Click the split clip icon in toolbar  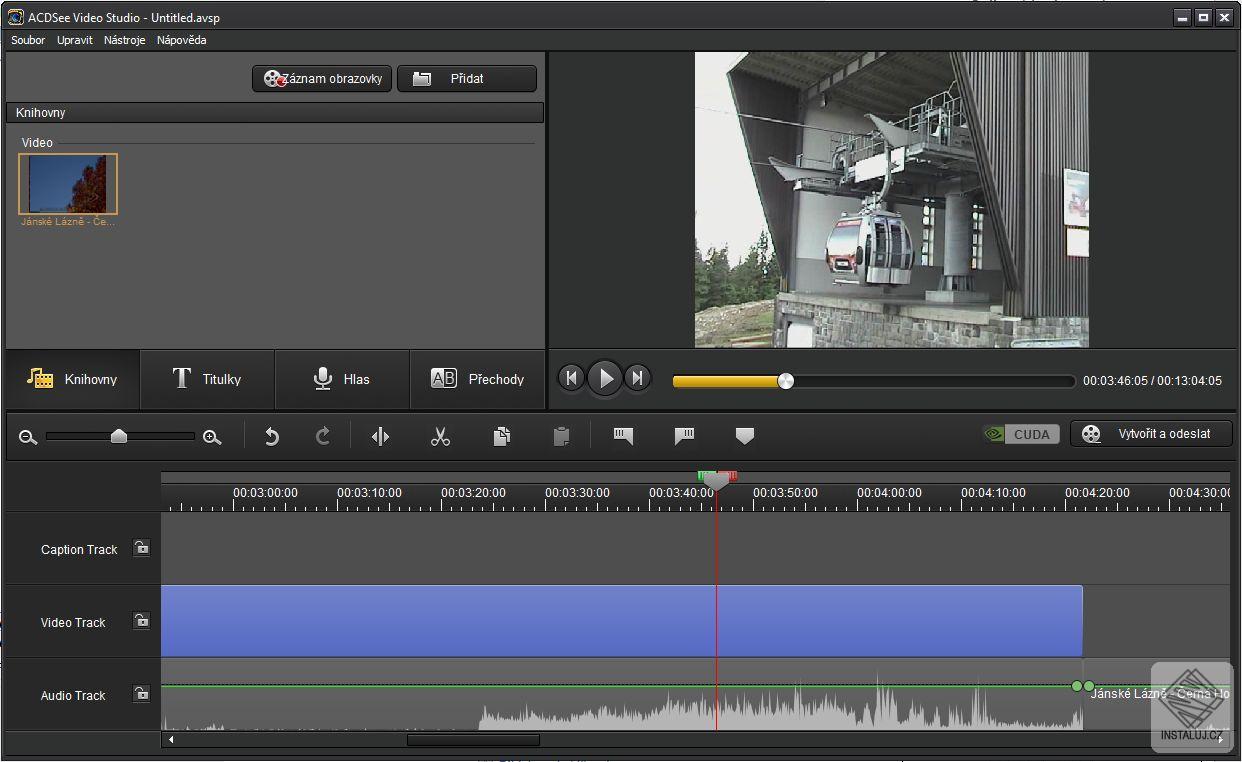click(380, 436)
